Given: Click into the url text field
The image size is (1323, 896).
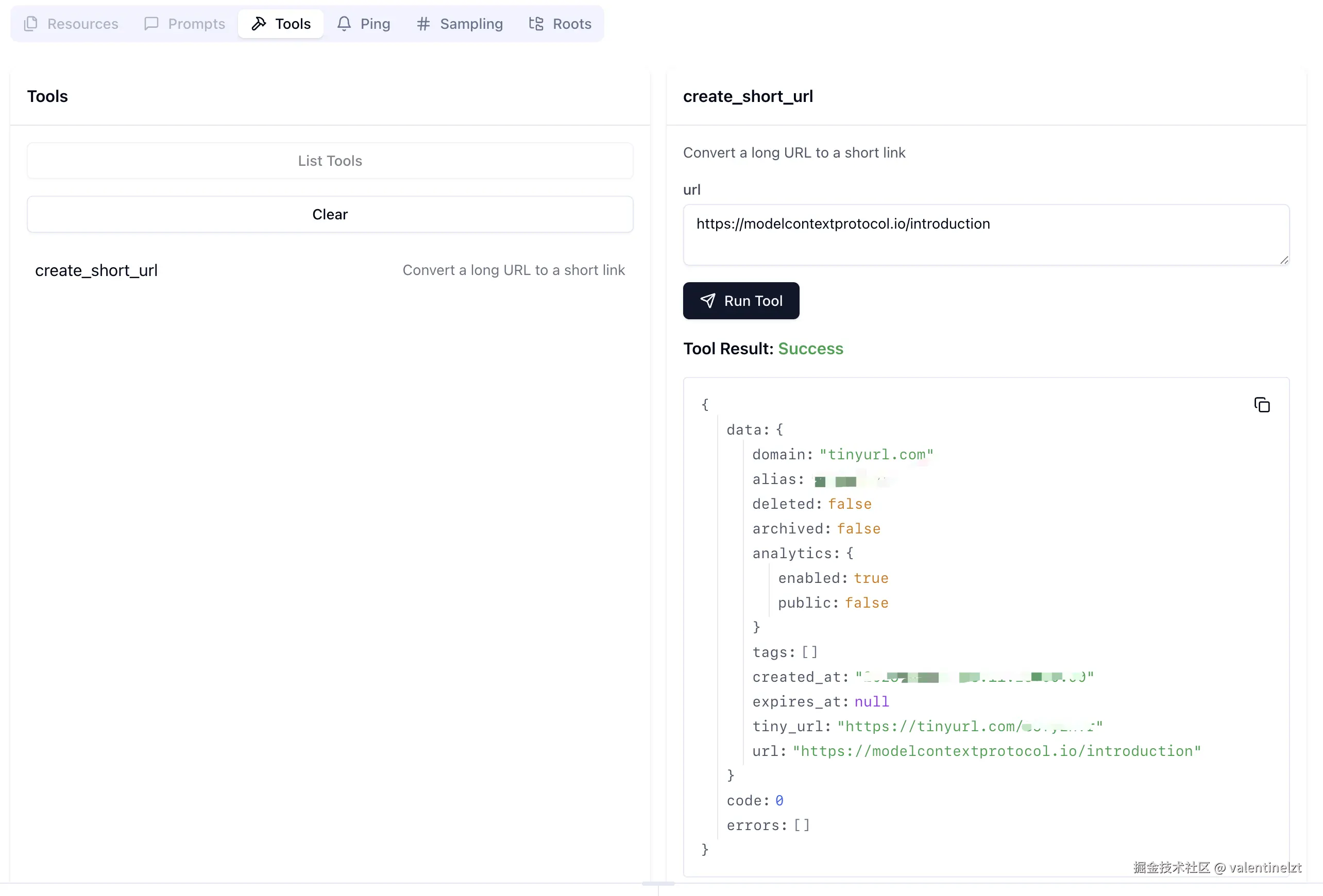Looking at the screenshot, I should pos(986,234).
